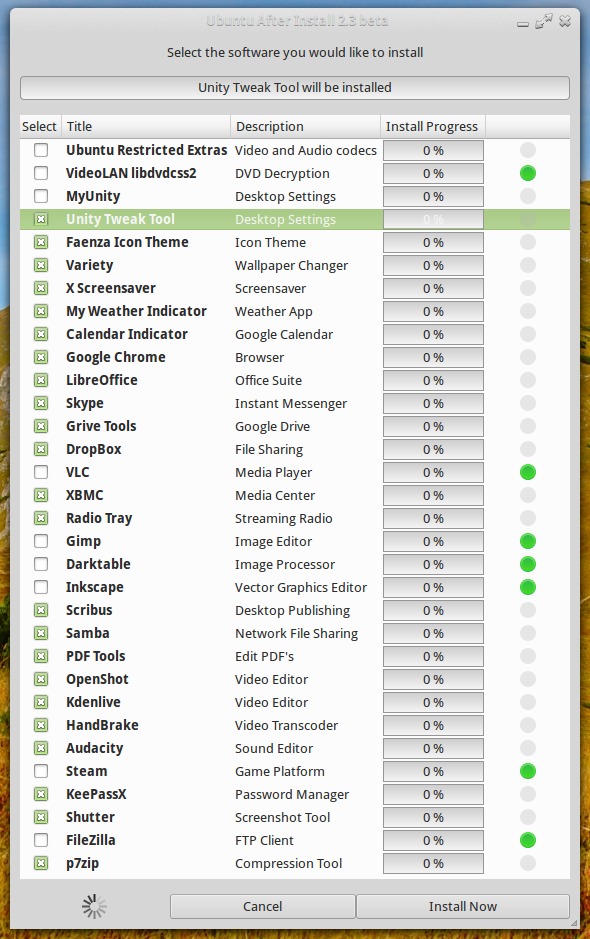The image size is (590, 939).
Task: Click the loading spinner icon
Action: [94, 907]
